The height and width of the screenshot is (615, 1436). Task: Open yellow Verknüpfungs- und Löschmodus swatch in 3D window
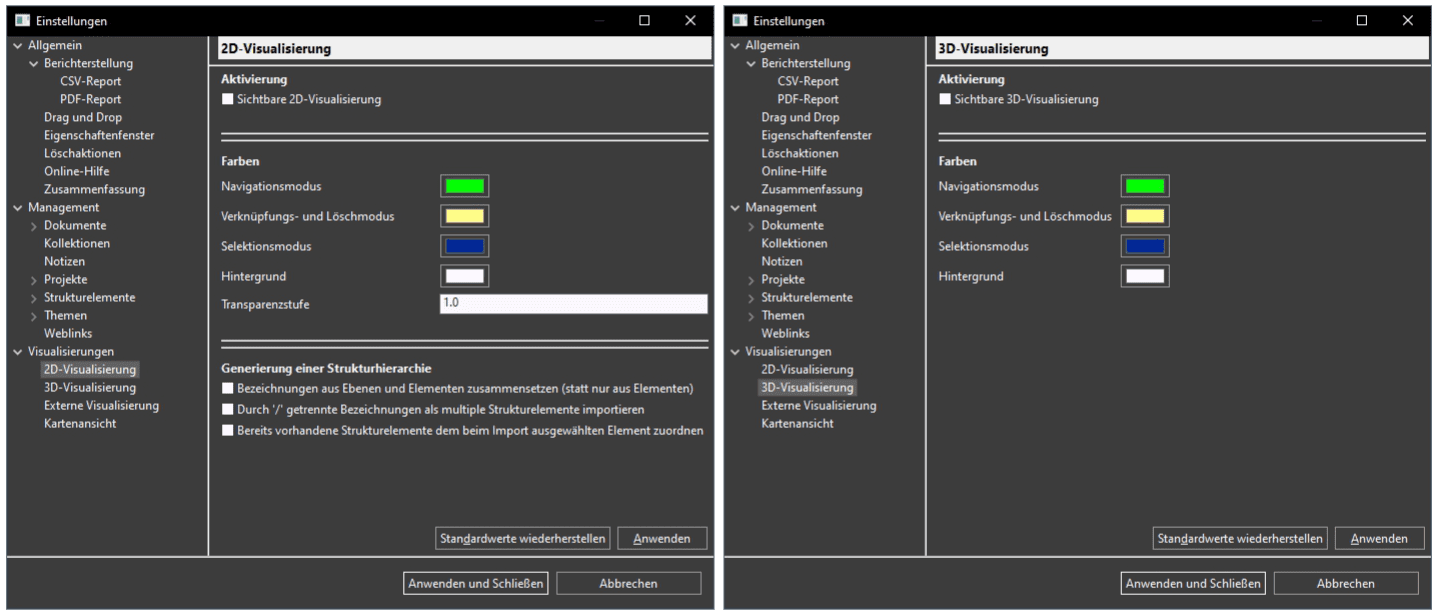point(1145,216)
